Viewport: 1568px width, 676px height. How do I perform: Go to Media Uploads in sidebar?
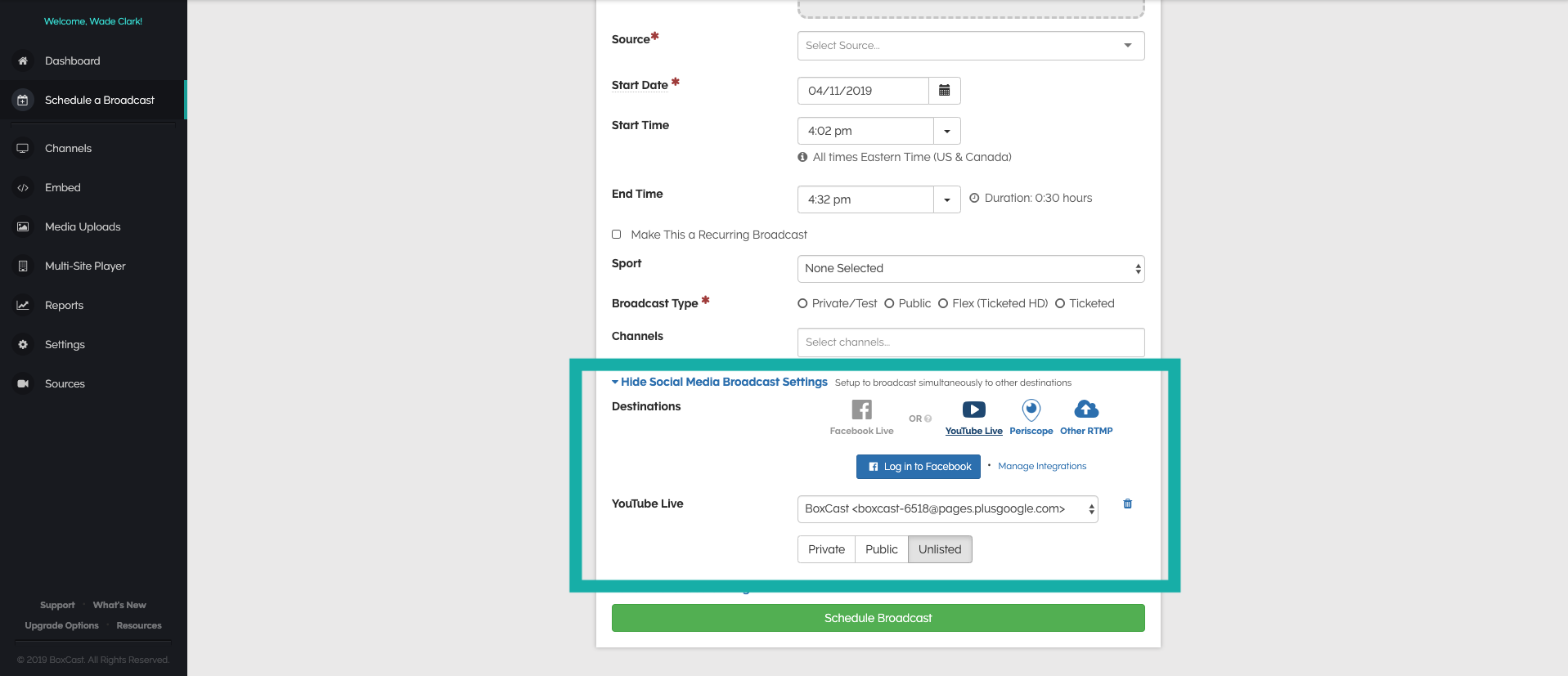coord(83,227)
